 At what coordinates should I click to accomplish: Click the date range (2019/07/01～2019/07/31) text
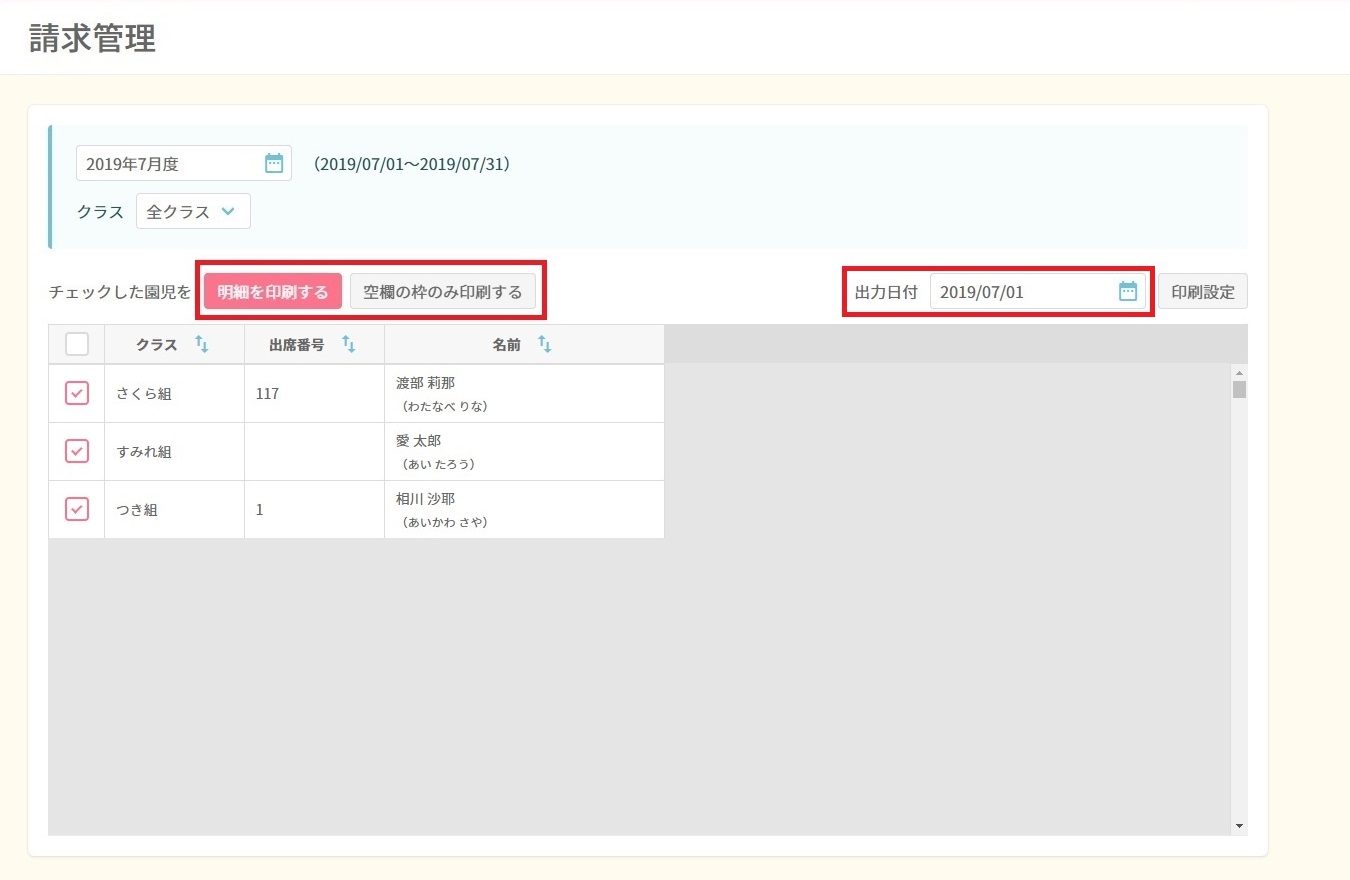[x=411, y=163]
